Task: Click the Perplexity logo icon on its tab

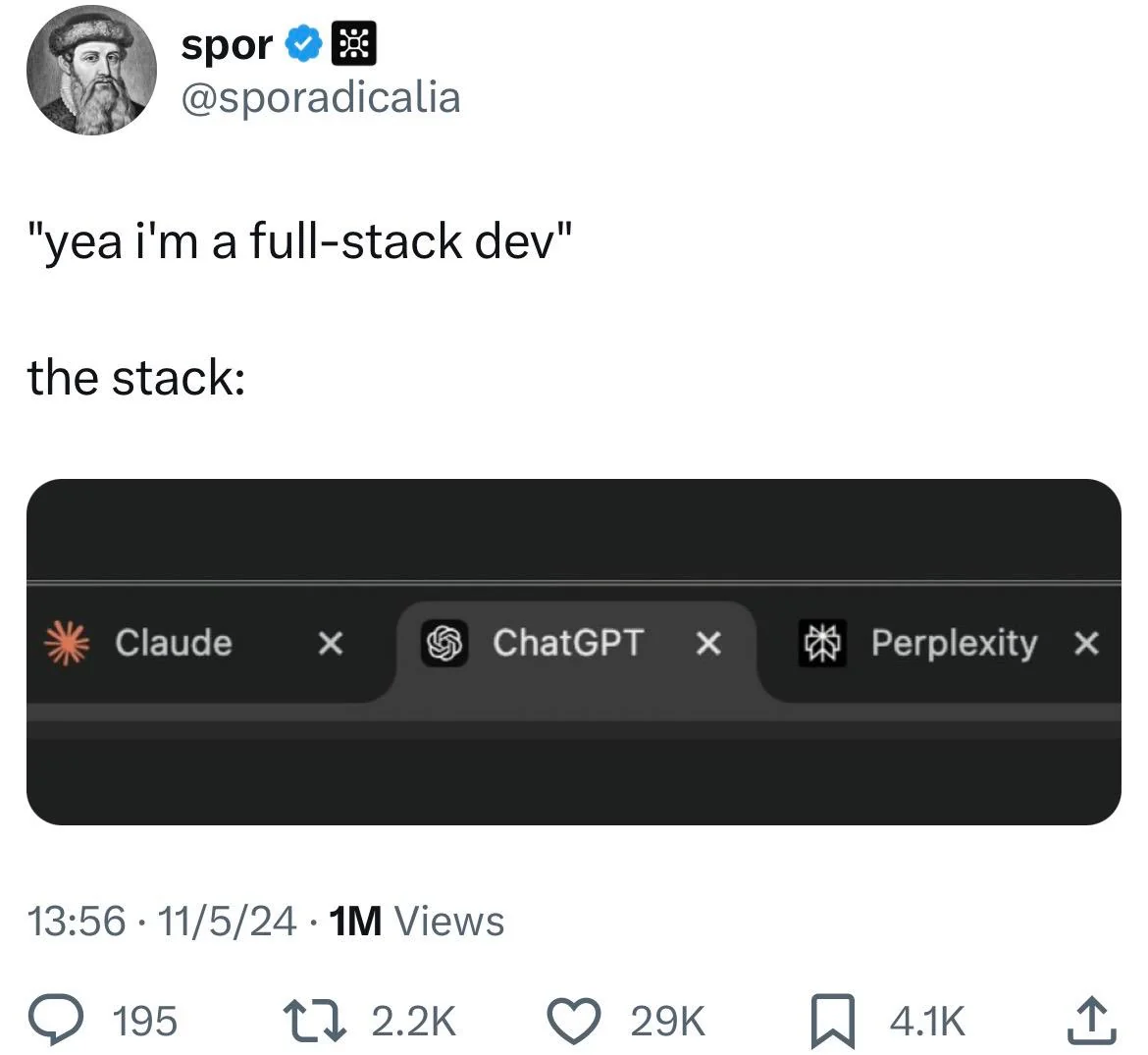Action: click(822, 643)
